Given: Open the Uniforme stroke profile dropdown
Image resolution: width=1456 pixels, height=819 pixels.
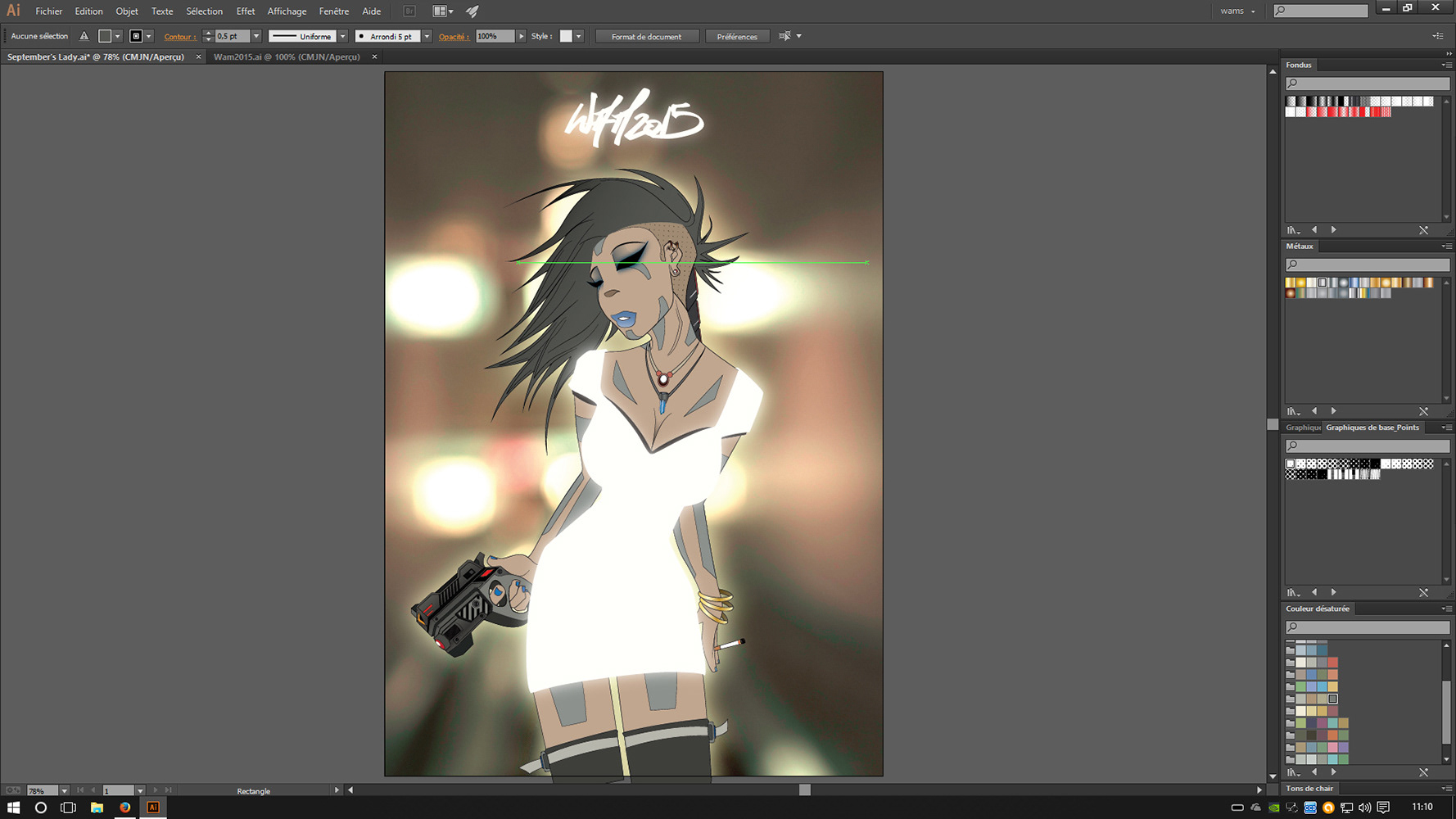Looking at the screenshot, I should click(x=342, y=36).
